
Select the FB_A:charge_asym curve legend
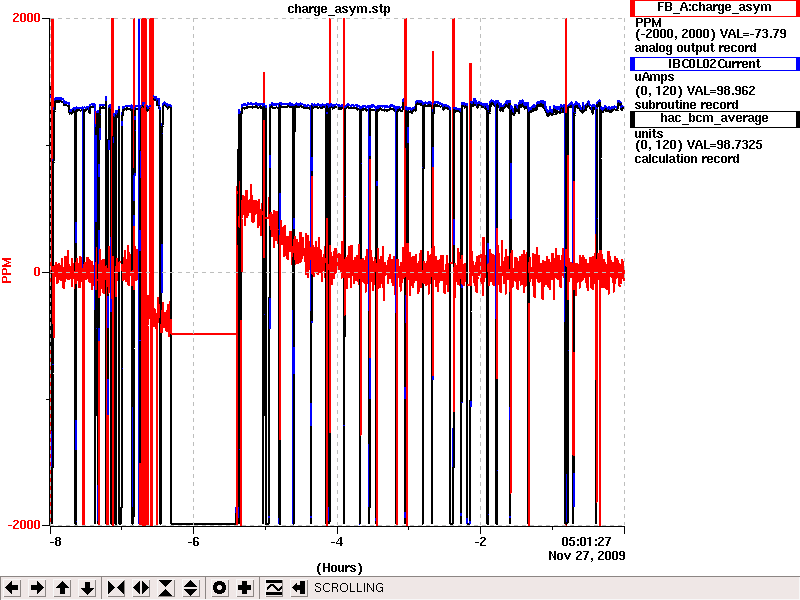pyautogui.click(x=714, y=8)
